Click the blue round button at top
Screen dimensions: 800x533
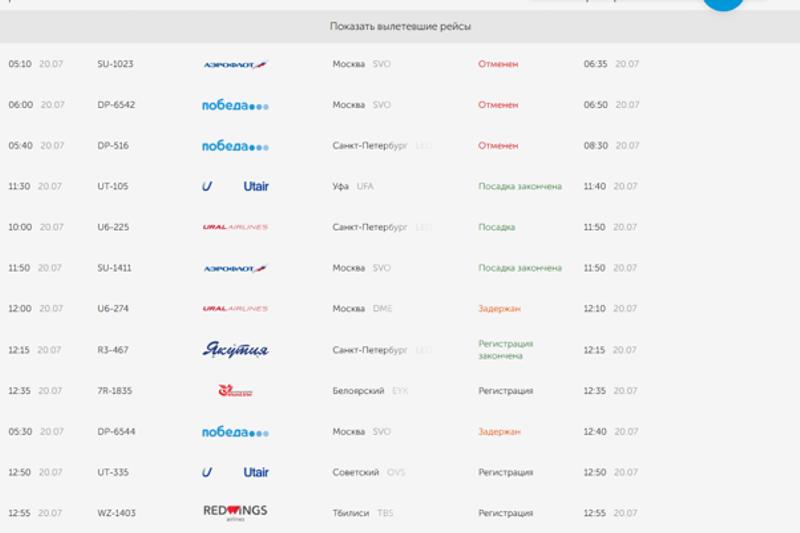pos(723,3)
